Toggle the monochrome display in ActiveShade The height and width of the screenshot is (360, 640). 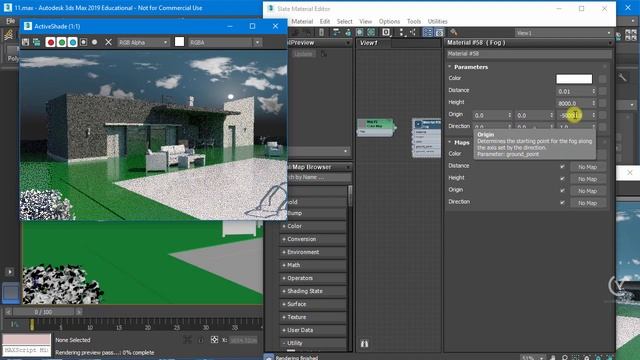(x=94, y=42)
